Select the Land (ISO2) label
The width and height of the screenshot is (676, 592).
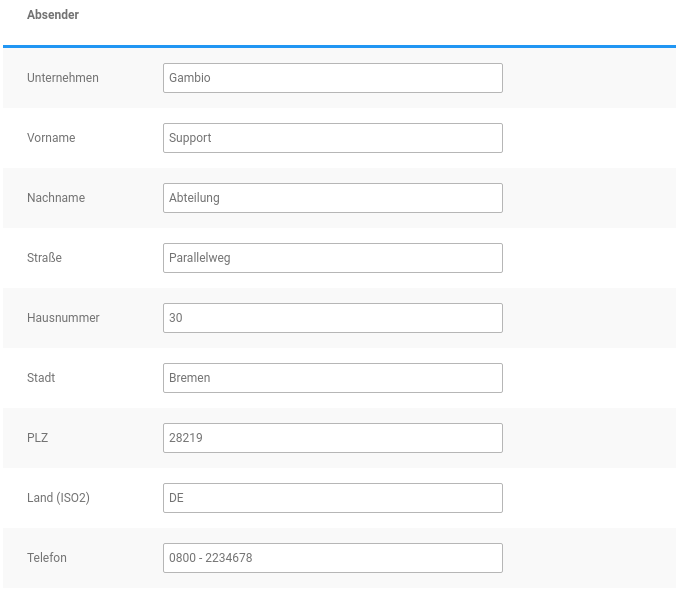pyautogui.click(x=58, y=498)
